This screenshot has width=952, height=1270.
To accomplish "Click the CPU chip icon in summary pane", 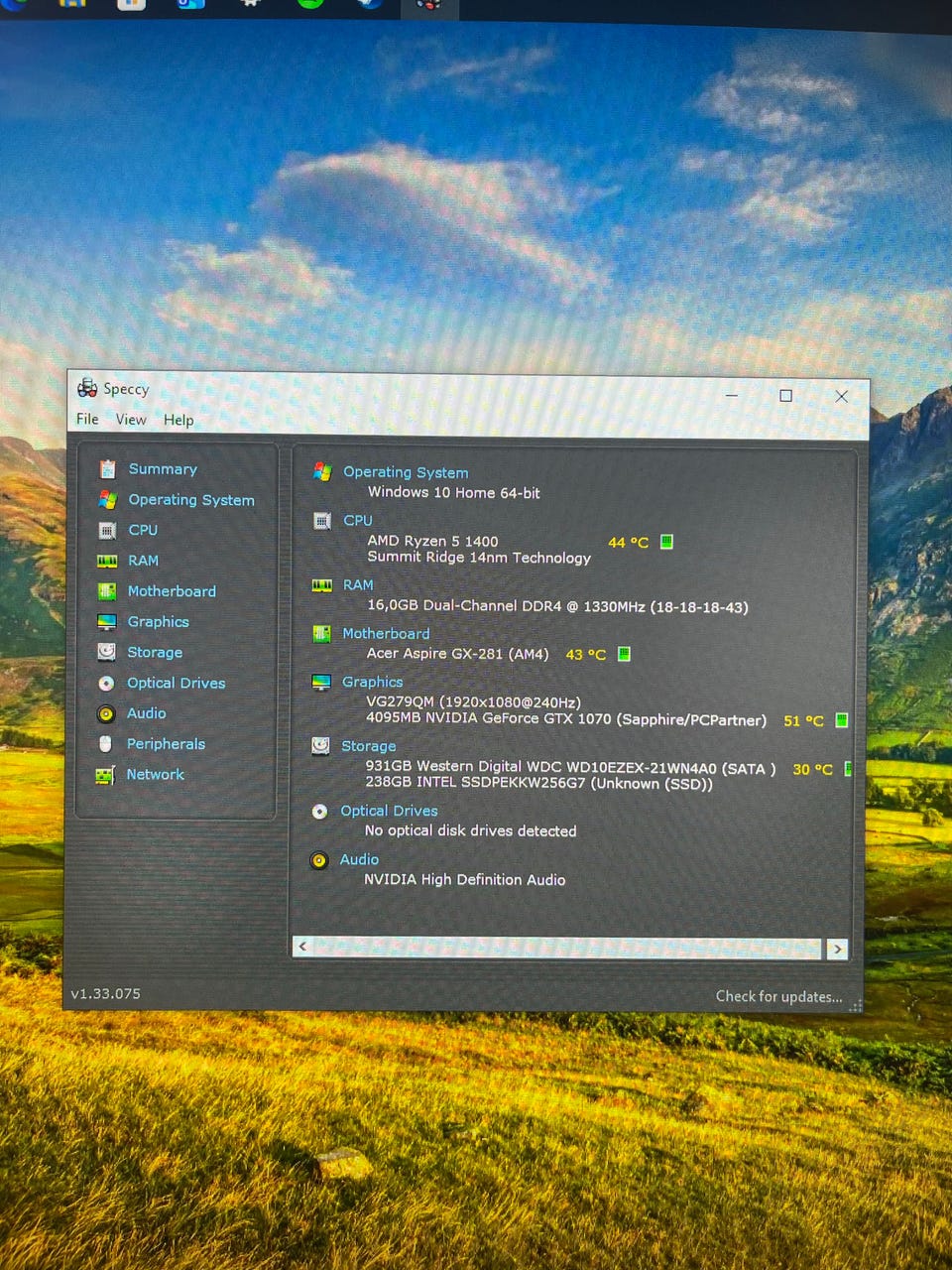I will pyautogui.click(x=322, y=521).
